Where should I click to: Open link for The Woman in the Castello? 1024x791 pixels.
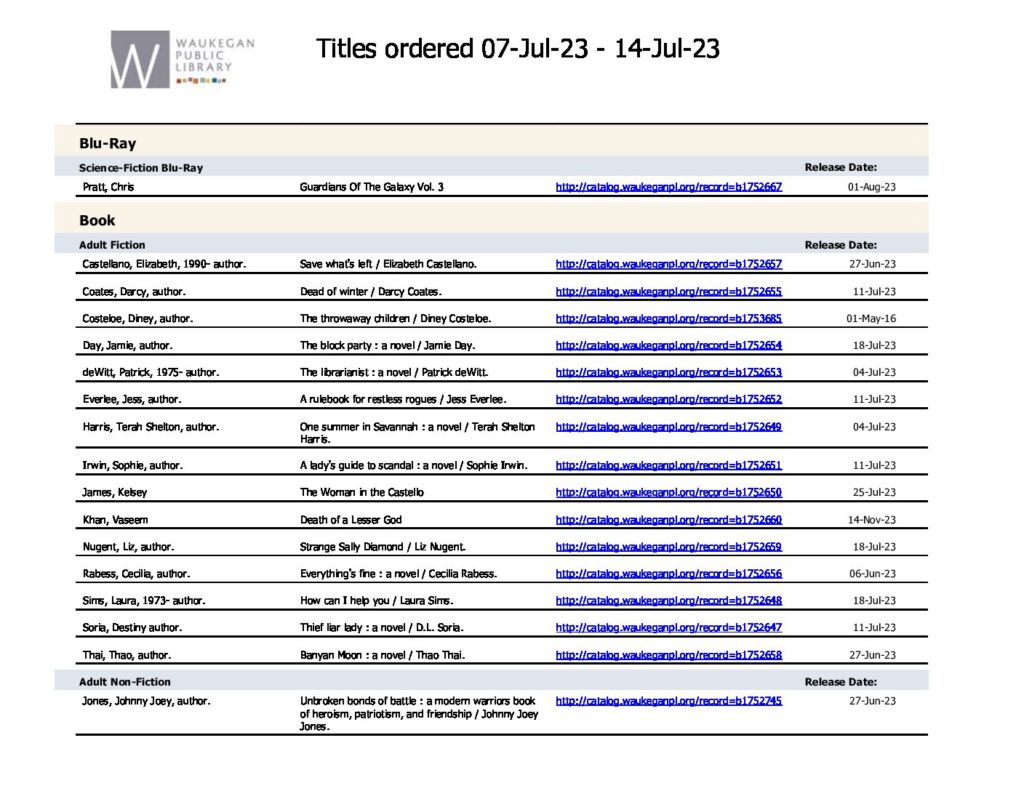[669, 492]
